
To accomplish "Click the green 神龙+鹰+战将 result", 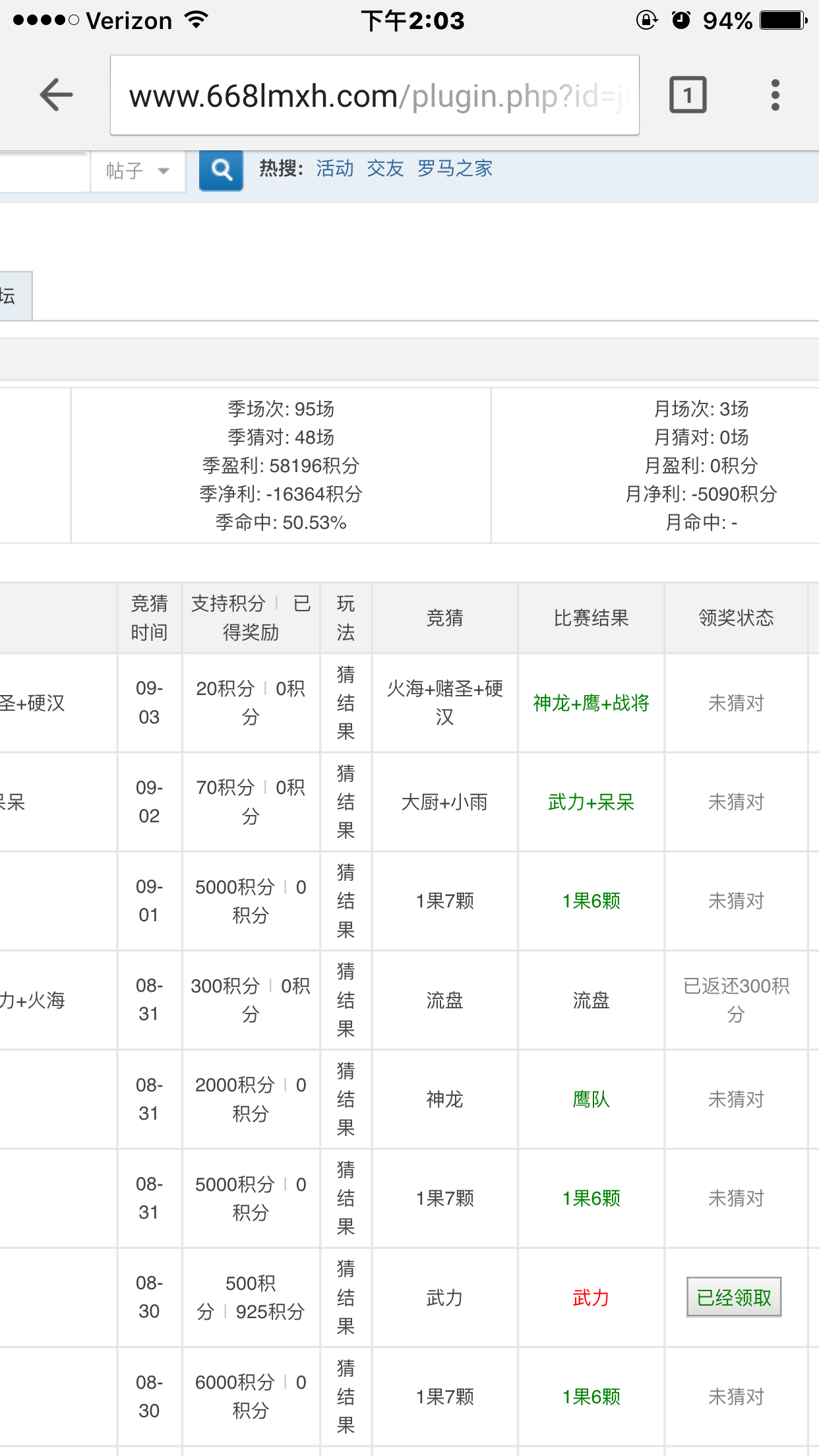I will [x=591, y=703].
